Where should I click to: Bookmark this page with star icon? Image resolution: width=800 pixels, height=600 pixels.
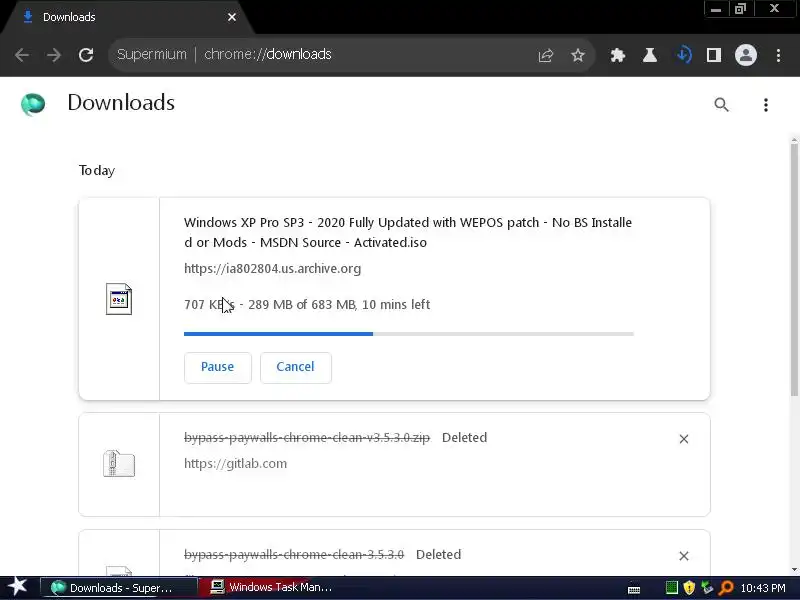coord(578,55)
